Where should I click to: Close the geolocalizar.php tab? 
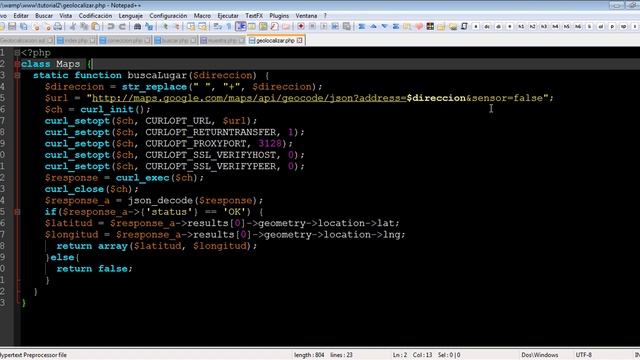300,40
